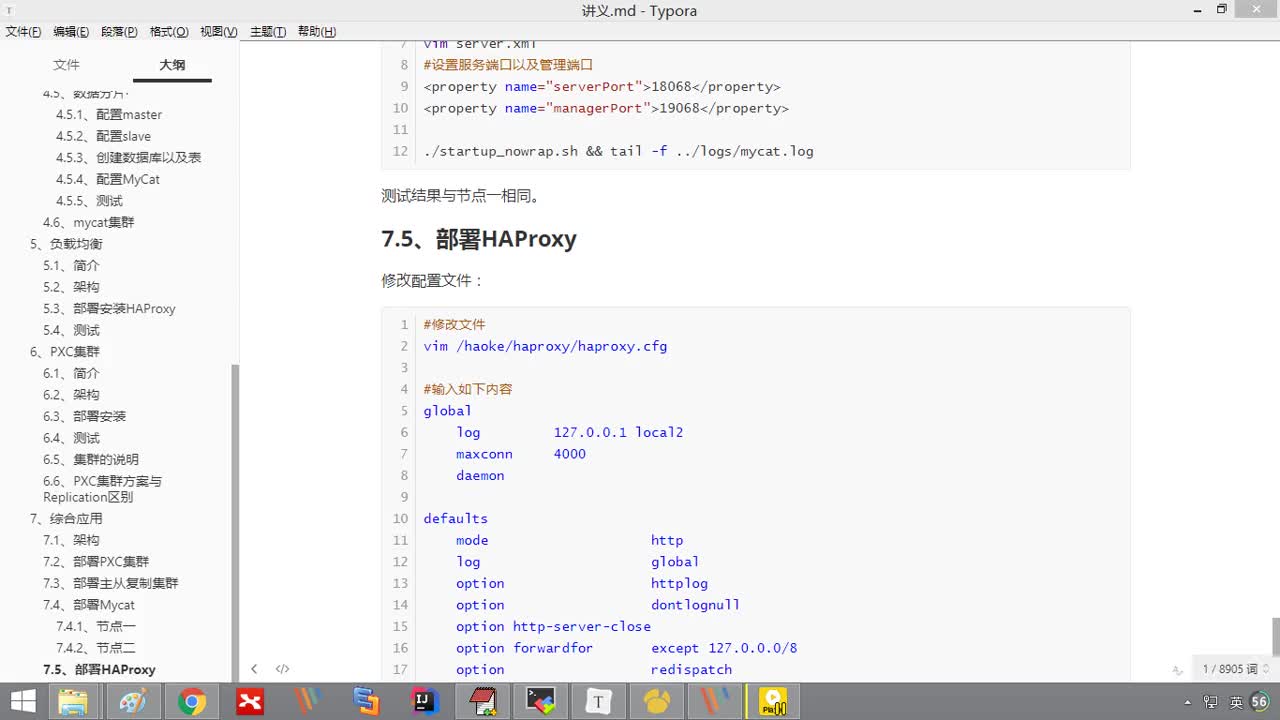Open File Explorer from the taskbar
Screen dimensions: 1280x720
click(74, 702)
